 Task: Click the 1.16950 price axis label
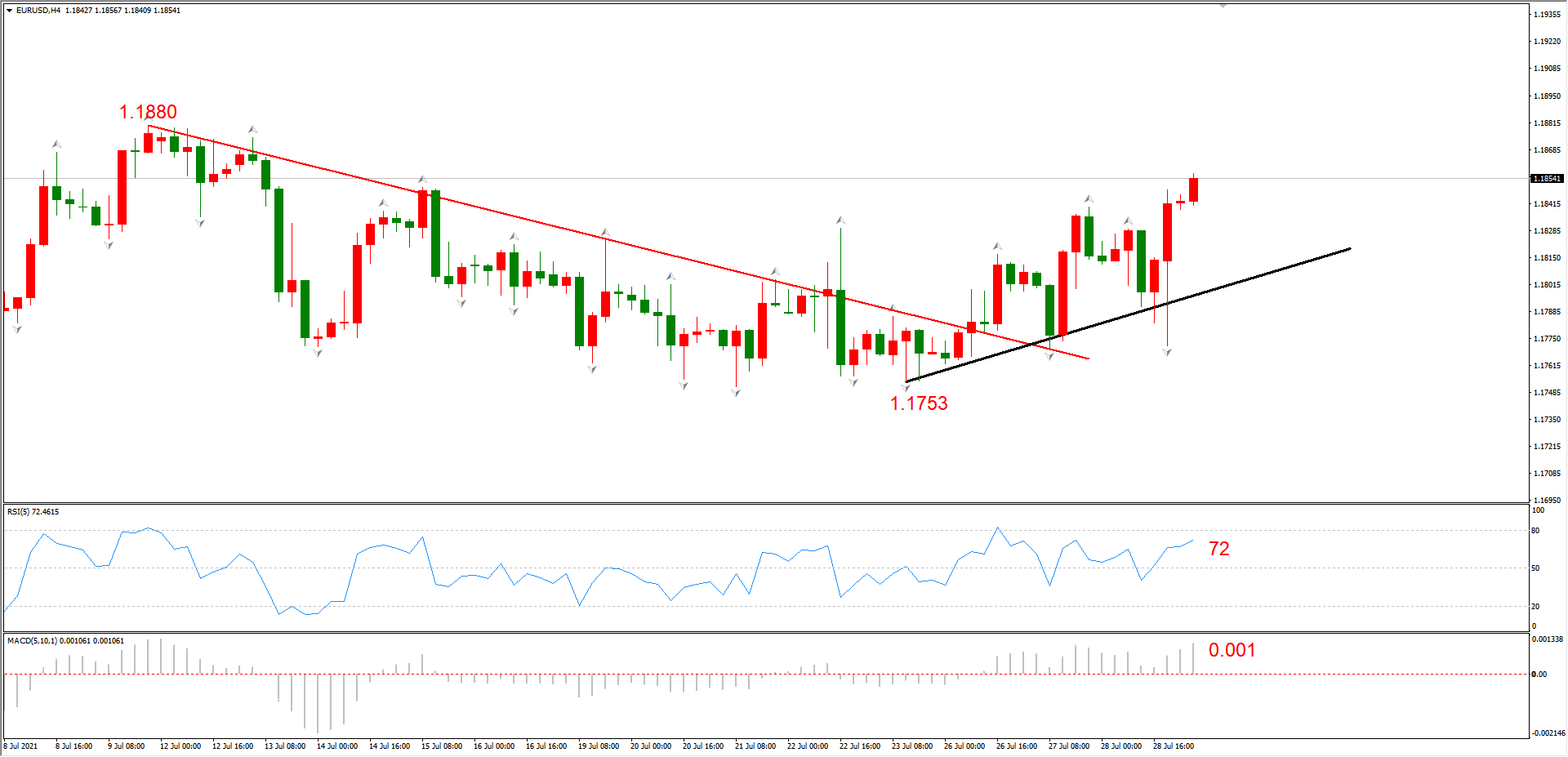[1547, 501]
